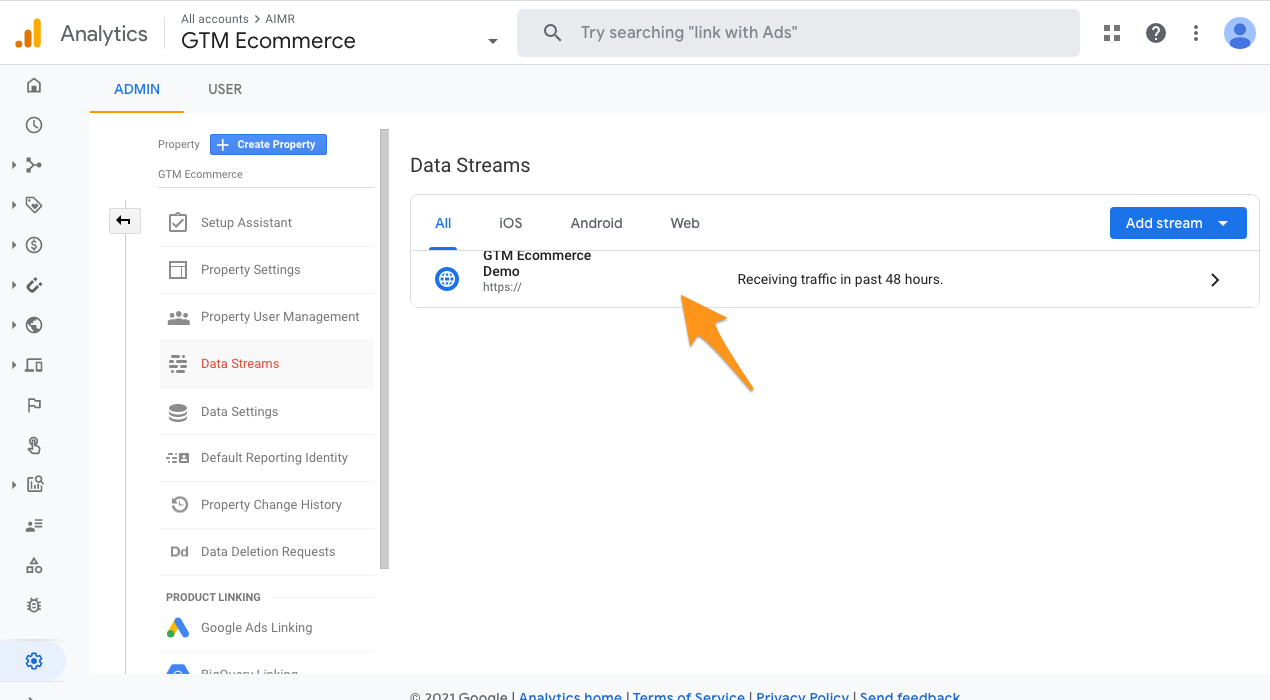1270x700 pixels.
Task: Select the All streams tab
Action: click(443, 223)
